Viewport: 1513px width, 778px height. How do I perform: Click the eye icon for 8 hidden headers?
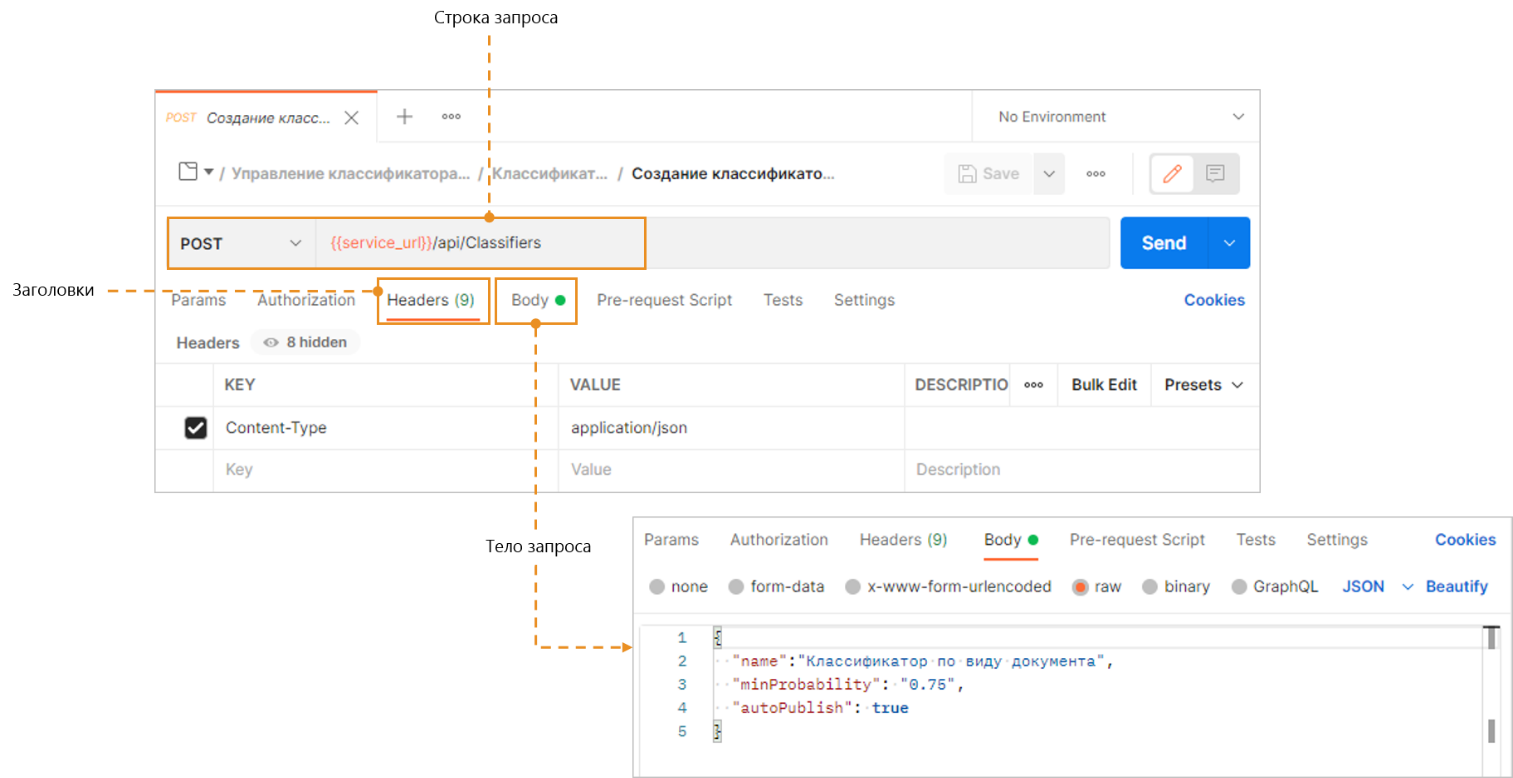270,342
